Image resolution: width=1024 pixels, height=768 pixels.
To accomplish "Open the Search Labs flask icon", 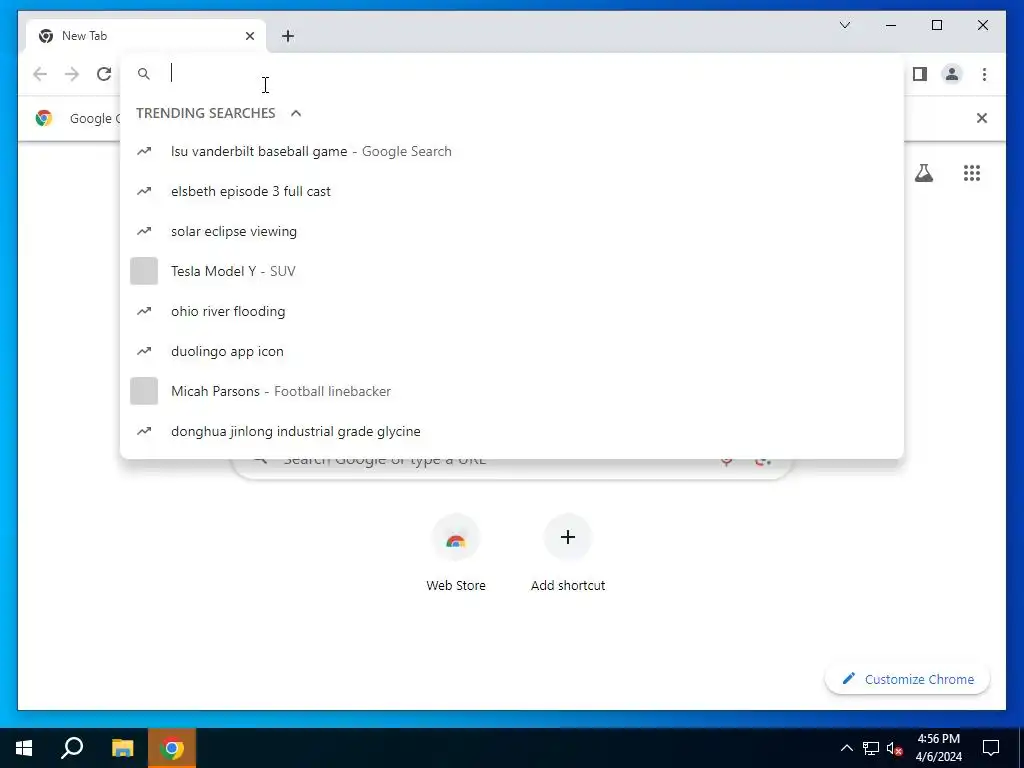I will click(x=923, y=173).
